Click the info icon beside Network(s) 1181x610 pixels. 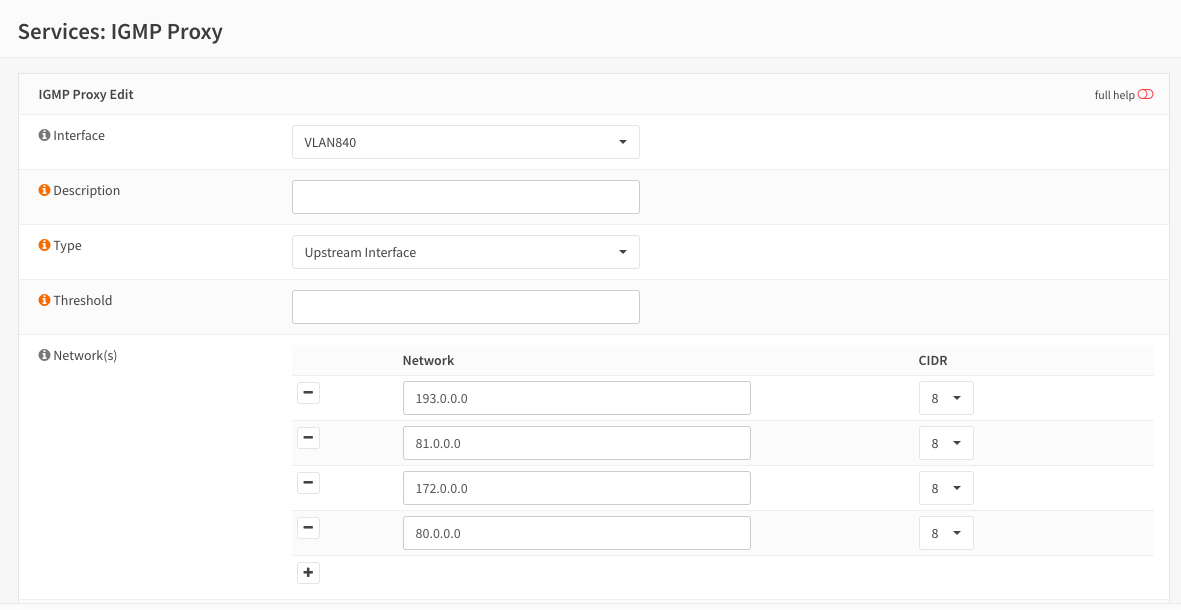44,355
